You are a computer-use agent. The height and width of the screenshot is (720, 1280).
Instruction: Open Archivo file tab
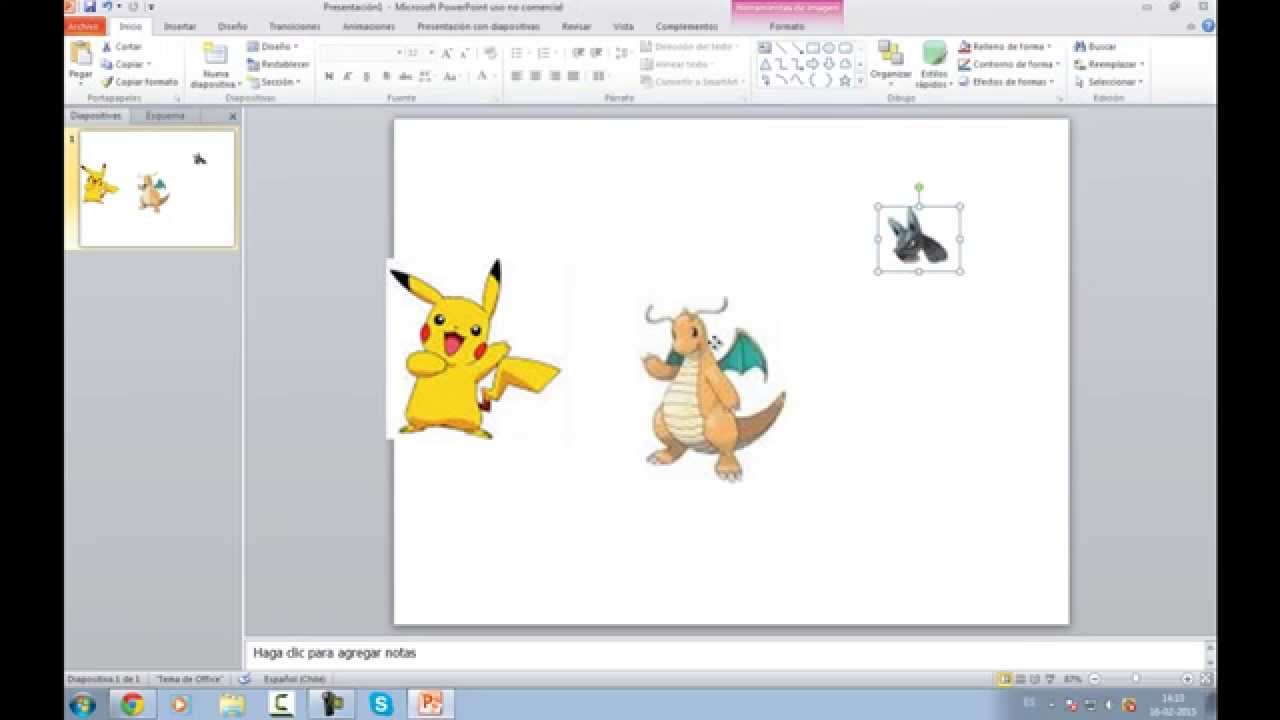coord(84,27)
